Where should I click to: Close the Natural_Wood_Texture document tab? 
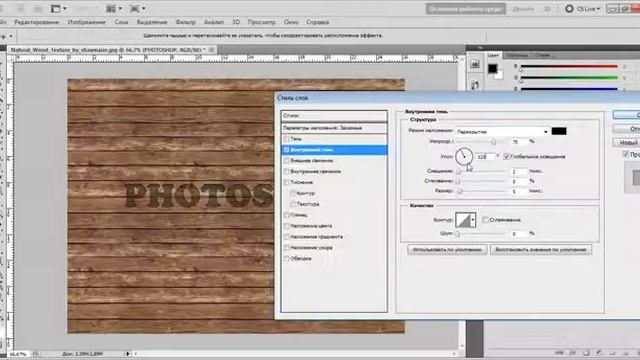pos(211,50)
